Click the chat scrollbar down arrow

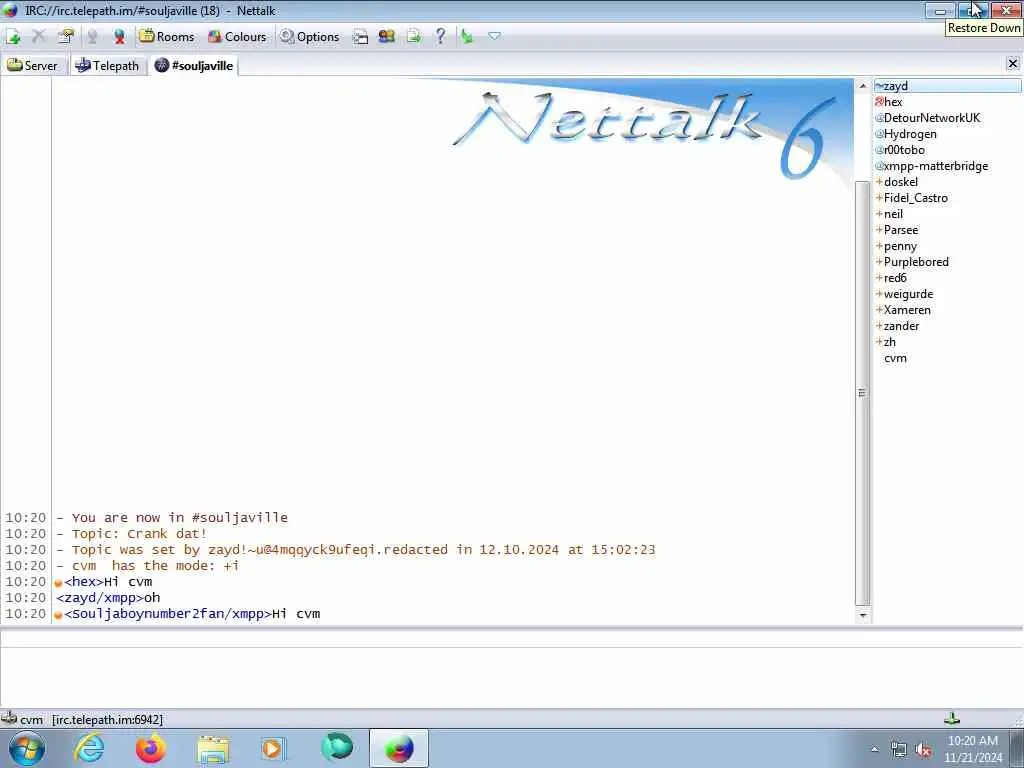tap(863, 615)
